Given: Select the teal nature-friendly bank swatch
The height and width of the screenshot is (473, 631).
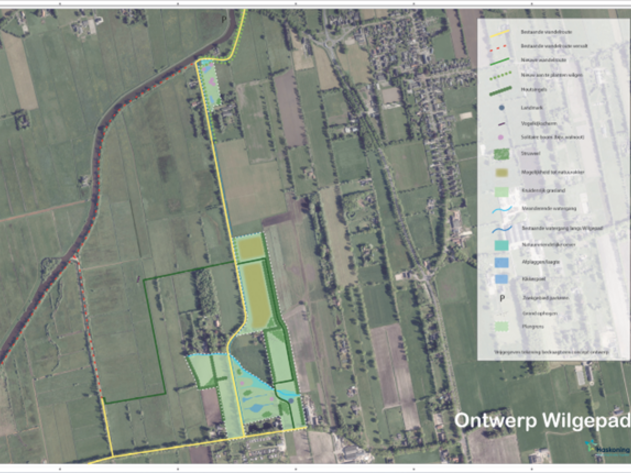Looking at the screenshot, I should [501, 245].
